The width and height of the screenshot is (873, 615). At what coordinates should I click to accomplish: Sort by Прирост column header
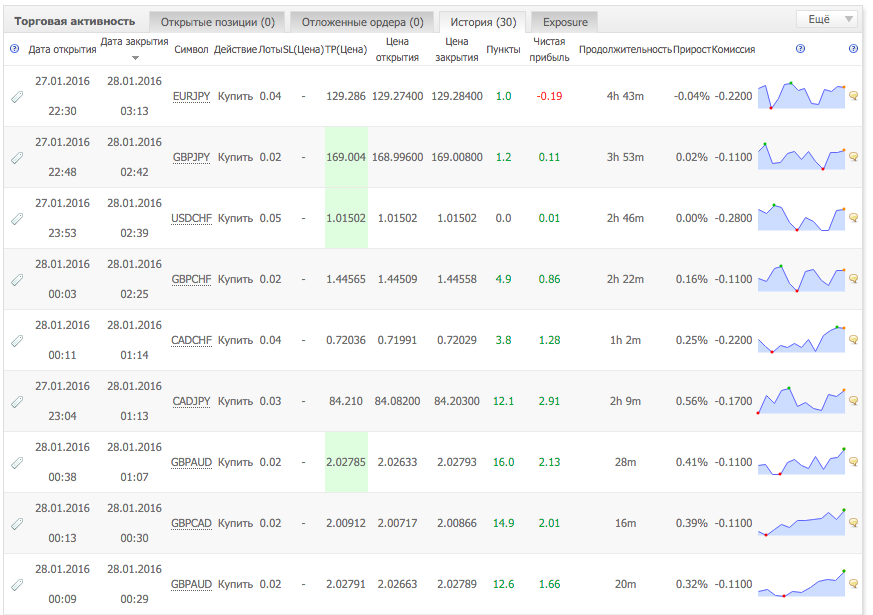coord(692,50)
